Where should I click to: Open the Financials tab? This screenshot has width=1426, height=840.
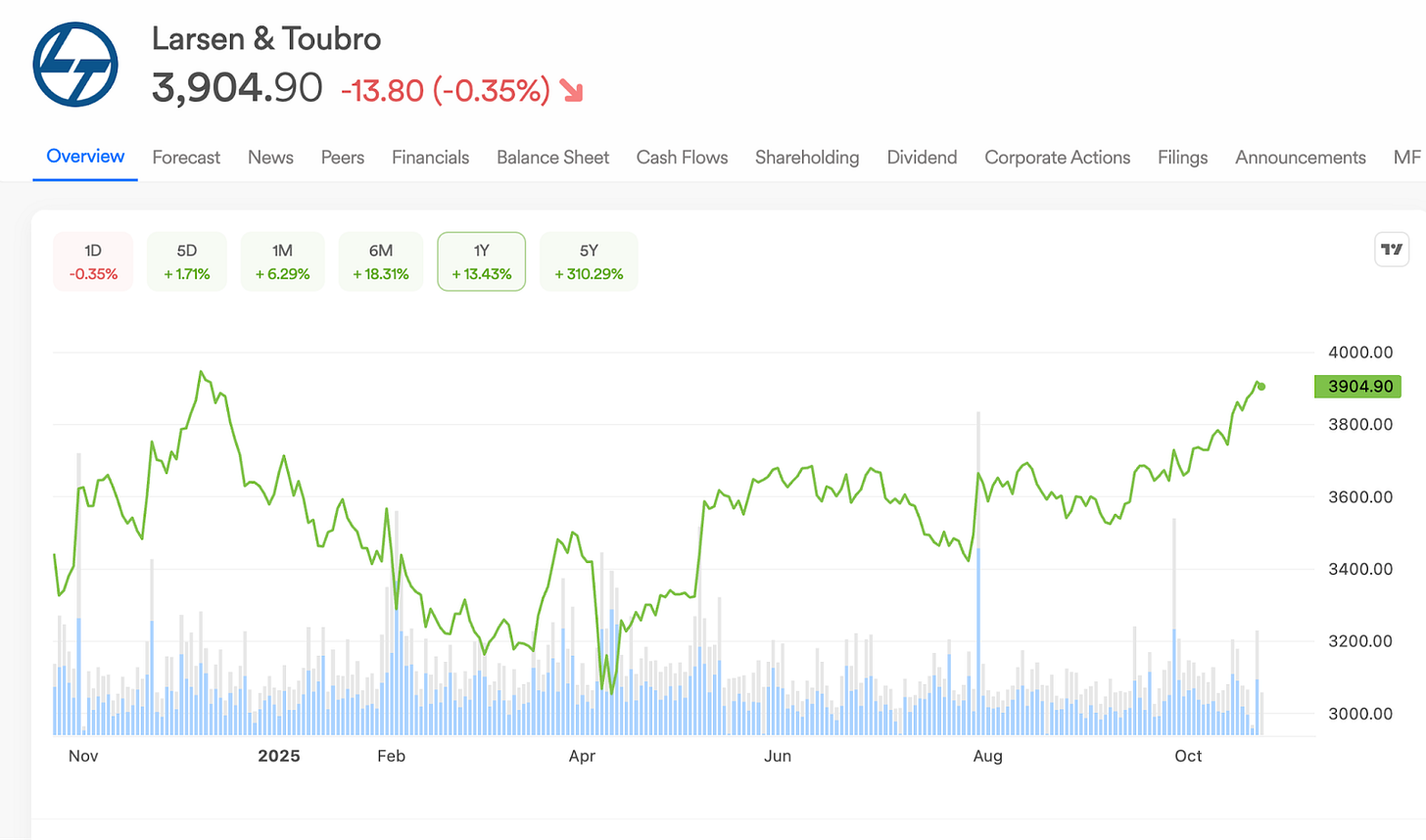(x=430, y=158)
